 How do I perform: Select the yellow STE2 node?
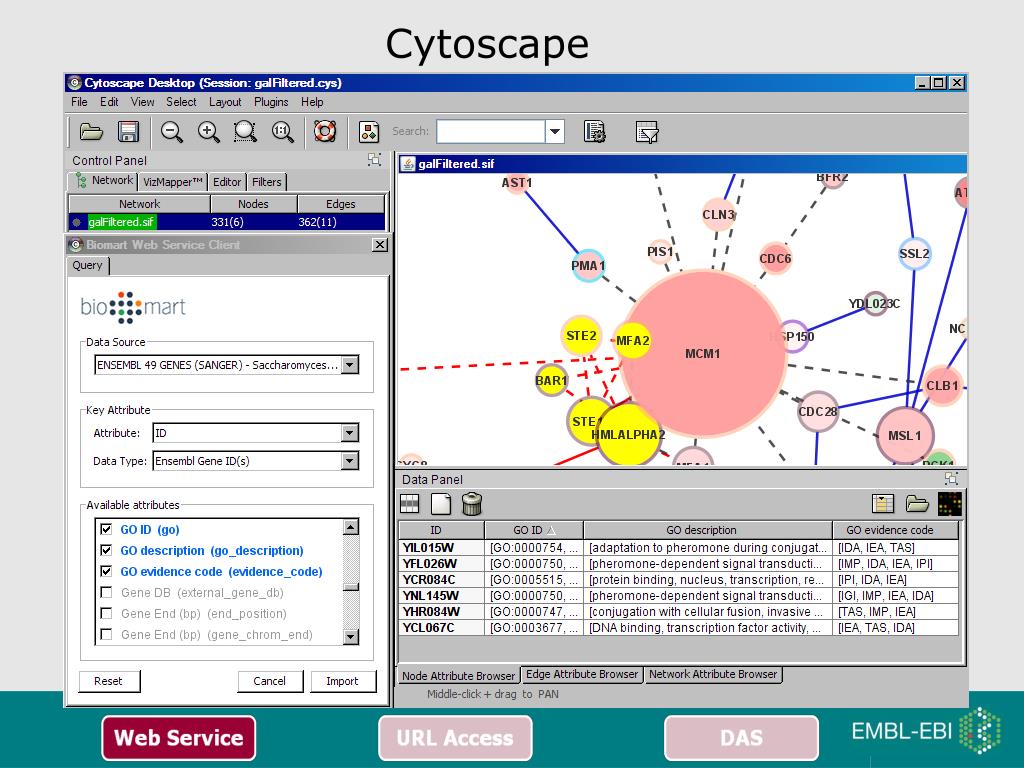[x=581, y=336]
